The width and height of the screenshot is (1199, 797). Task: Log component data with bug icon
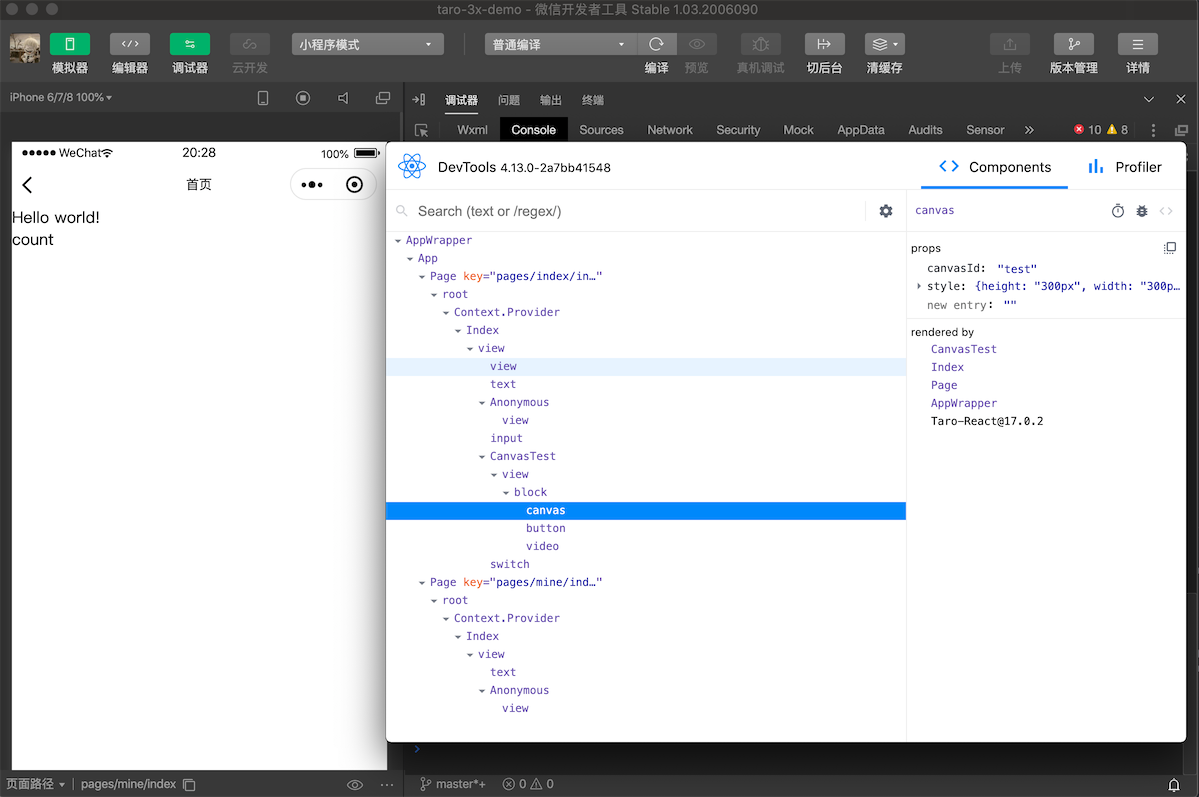pyautogui.click(x=1142, y=211)
